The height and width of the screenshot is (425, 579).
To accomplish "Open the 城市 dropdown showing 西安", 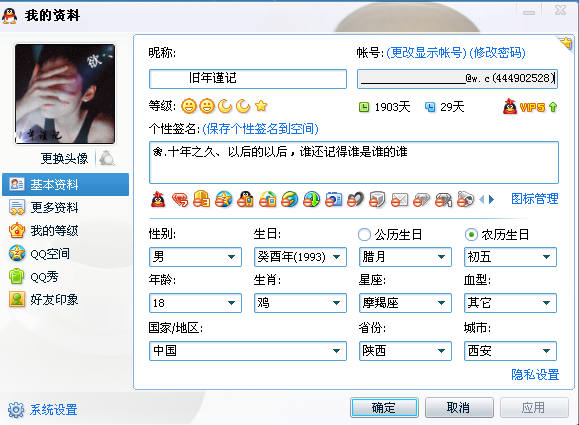I will [510, 351].
